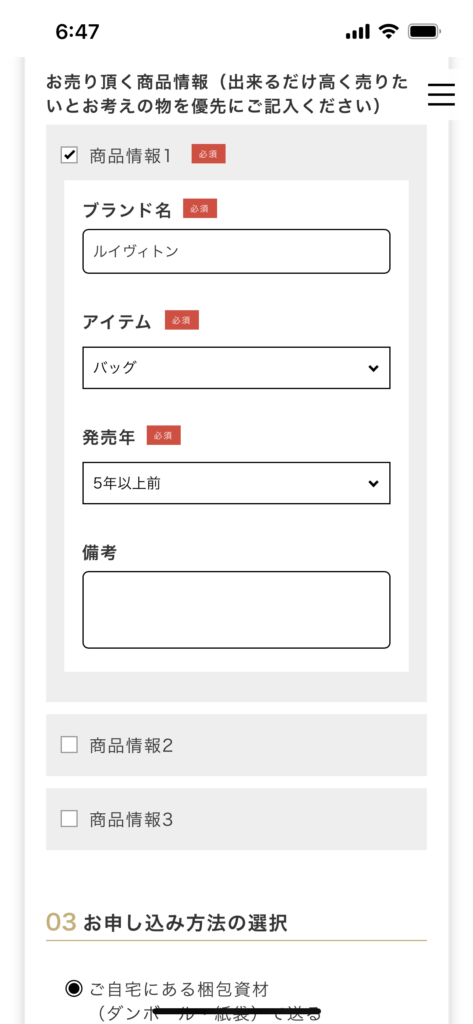Screen dimensions: 473x1024
Task: Enable the 商品情報2 checkbox
Action: [69, 744]
